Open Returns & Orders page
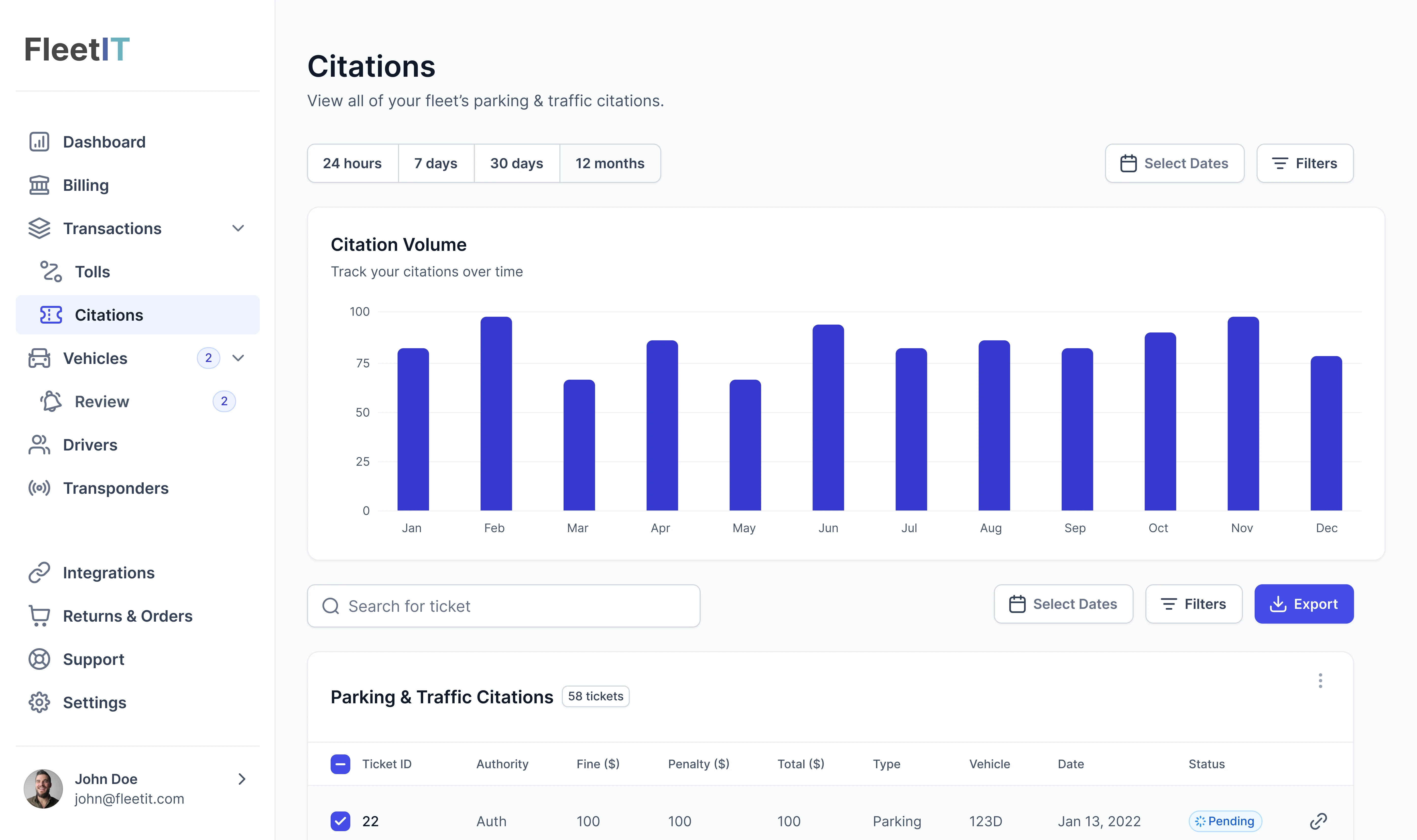 click(x=138, y=616)
